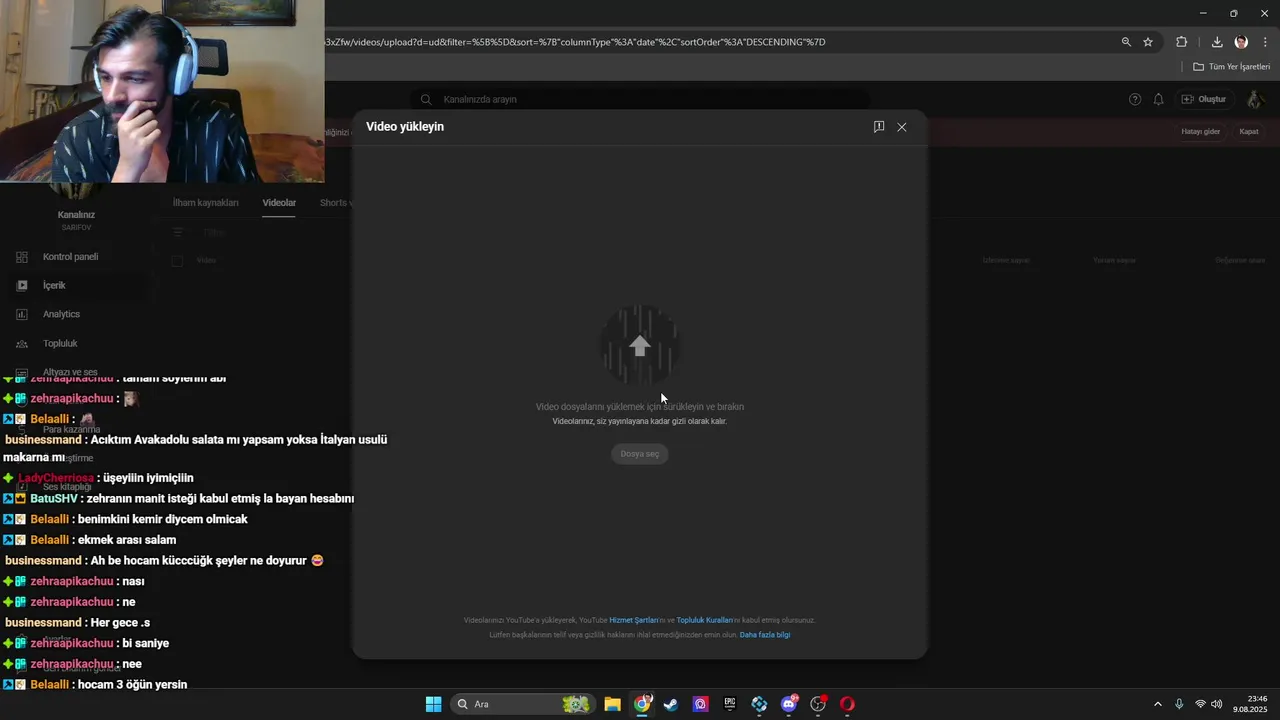Image resolution: width=1280 pixels, height=720 pixels.
Task: Switch to Chrome in the taskbar
Action: (x=642, y=704)
